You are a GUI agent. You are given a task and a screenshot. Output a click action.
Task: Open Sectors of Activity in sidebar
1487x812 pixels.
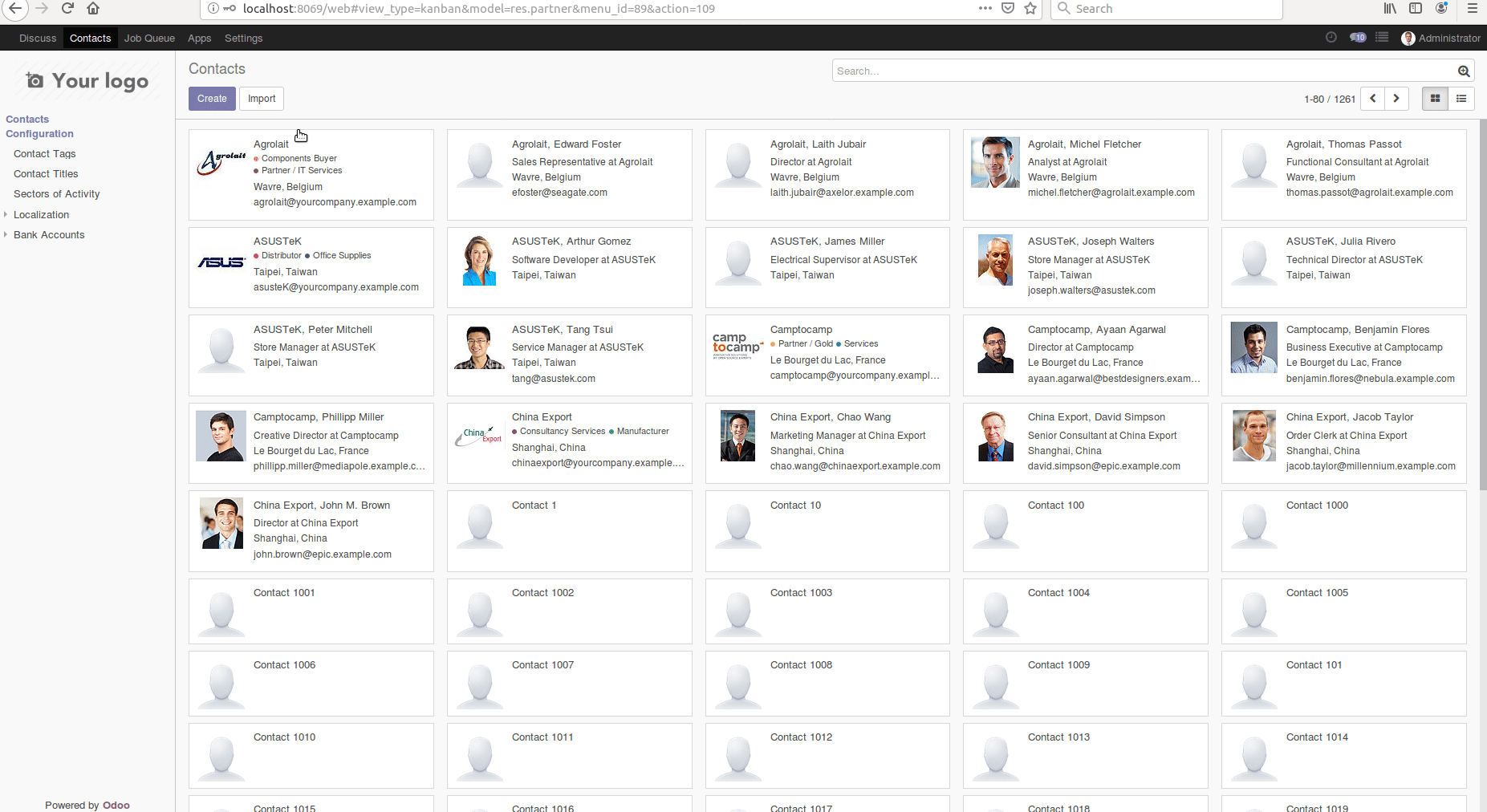point(56,193)
